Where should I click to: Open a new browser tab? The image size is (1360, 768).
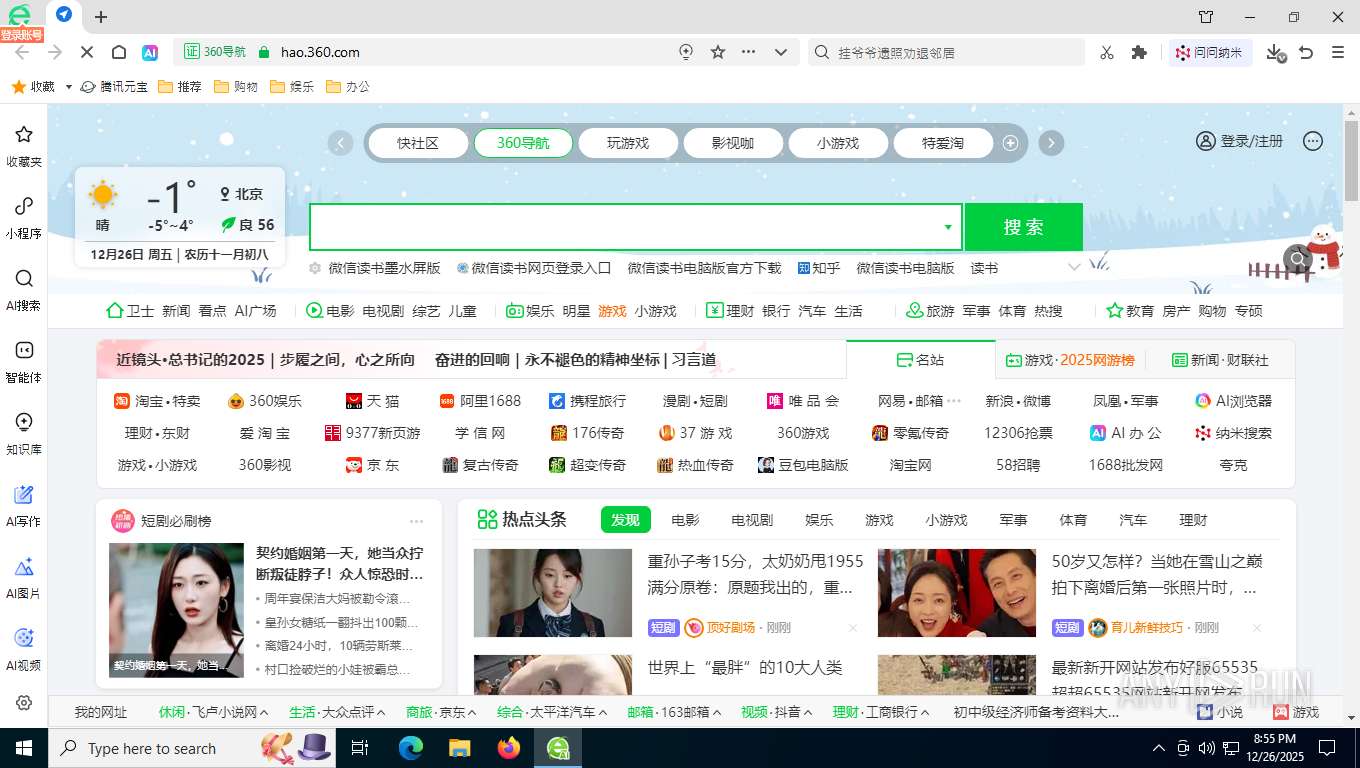click(101, 16)
